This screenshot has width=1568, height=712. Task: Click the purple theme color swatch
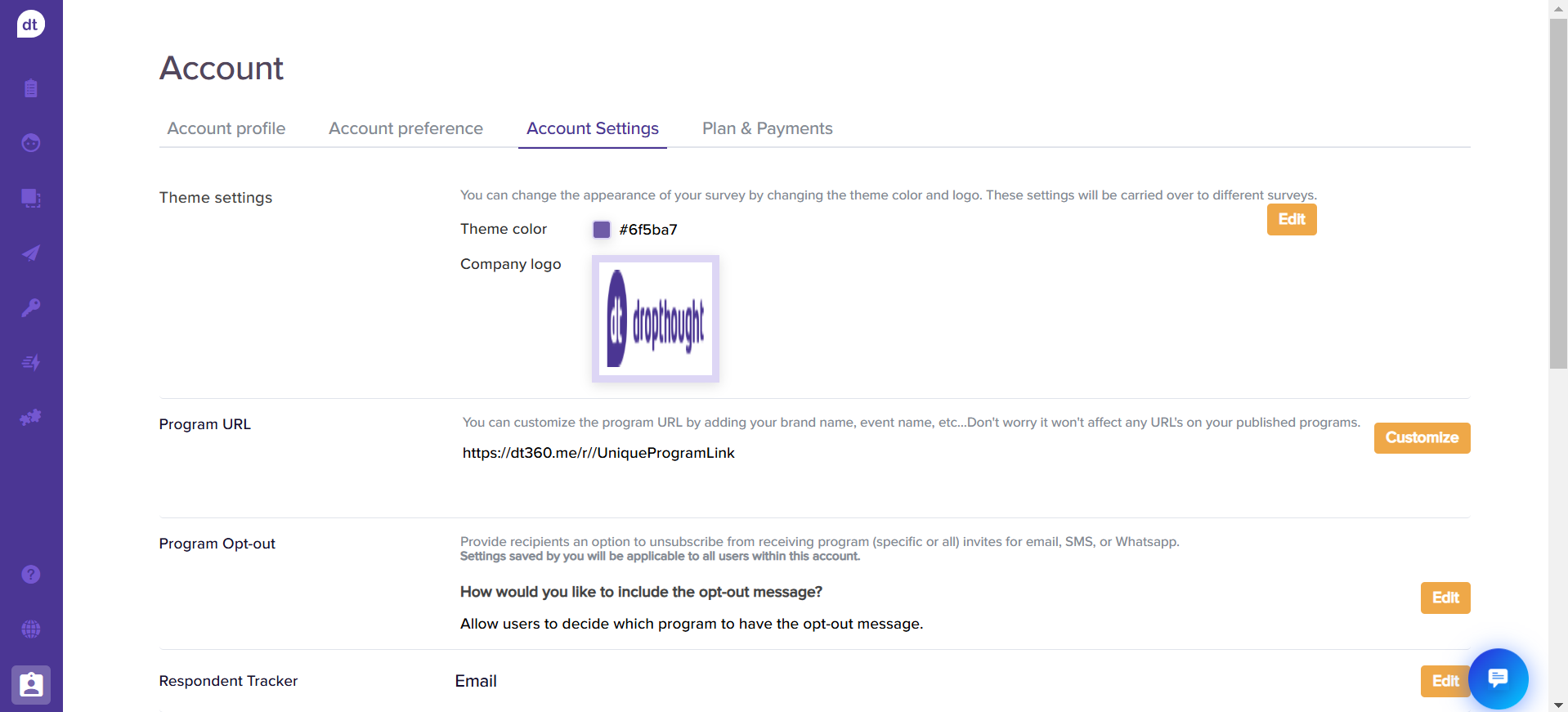[x=602, y=230]
